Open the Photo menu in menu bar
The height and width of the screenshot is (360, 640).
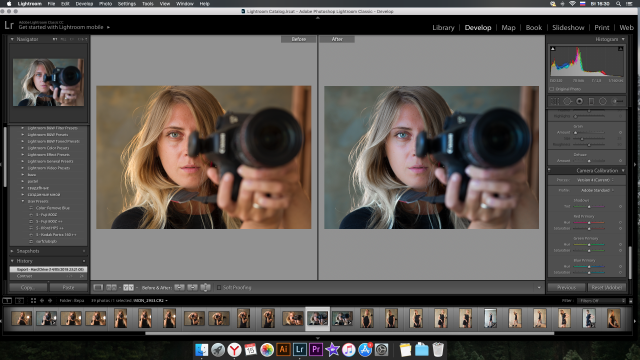[105, 4]
